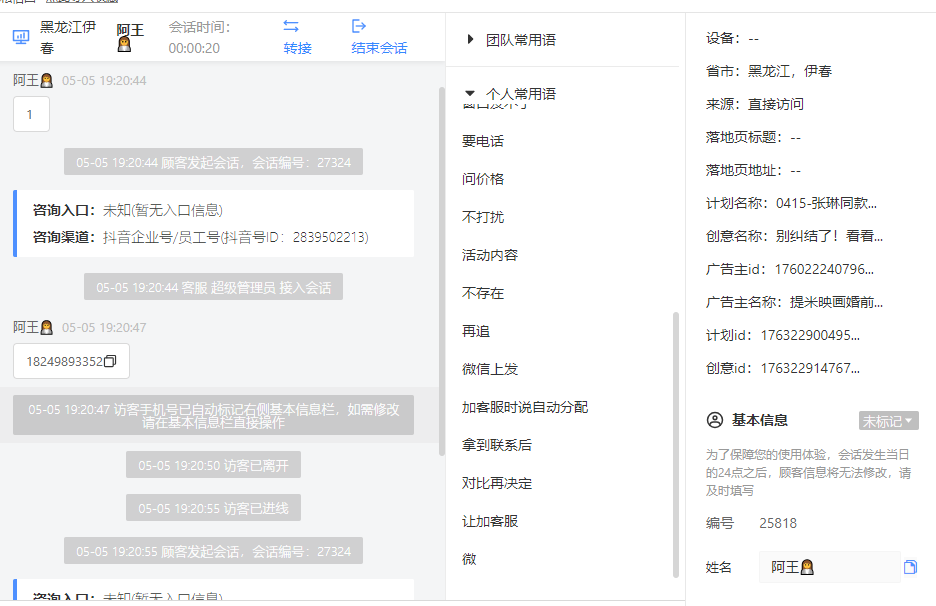Click the phone number message 18249893352
Viewport: 936px width, 606px height.
(64, 361)
